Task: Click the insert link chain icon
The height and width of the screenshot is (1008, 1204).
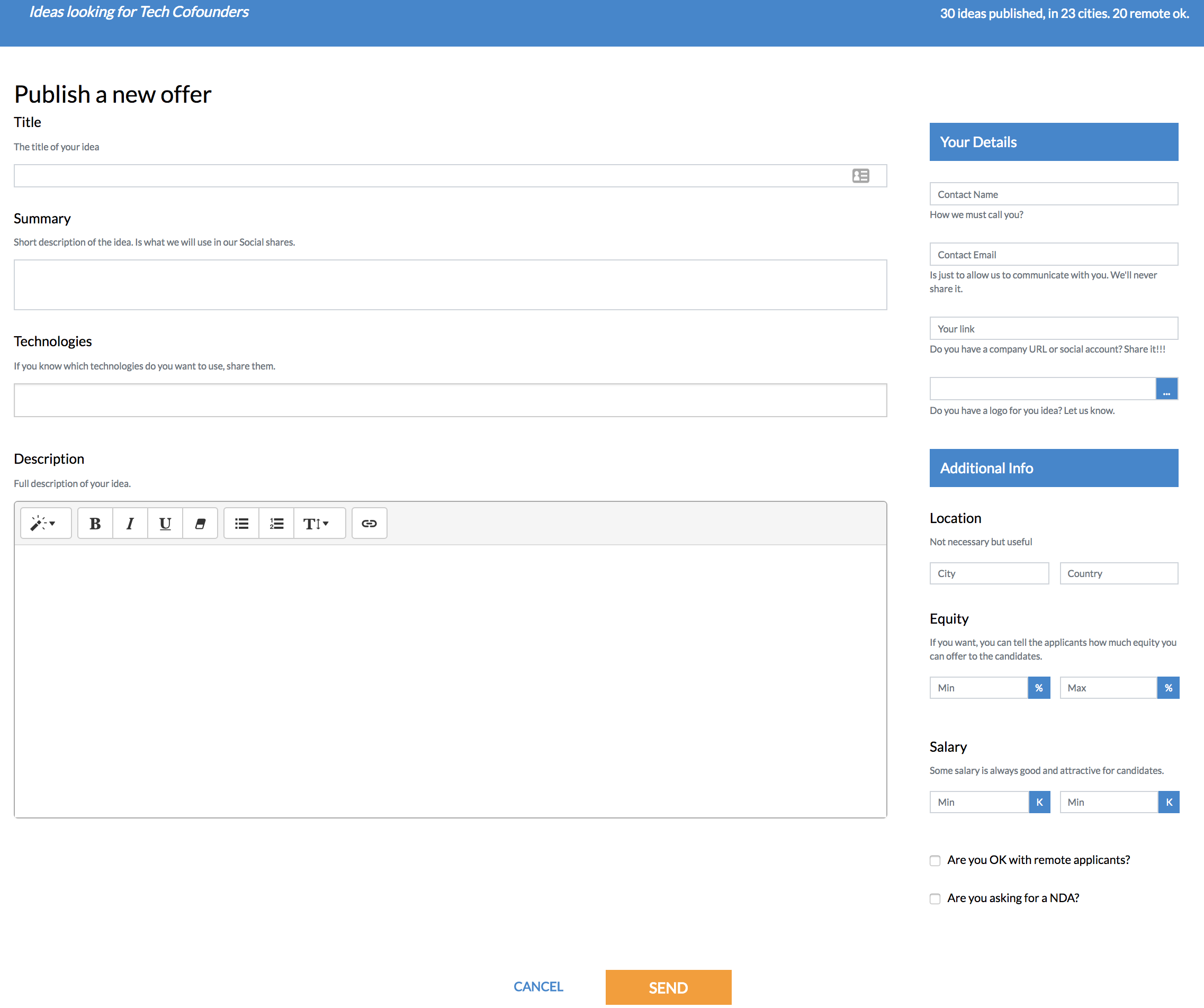Action: (369, 524)
